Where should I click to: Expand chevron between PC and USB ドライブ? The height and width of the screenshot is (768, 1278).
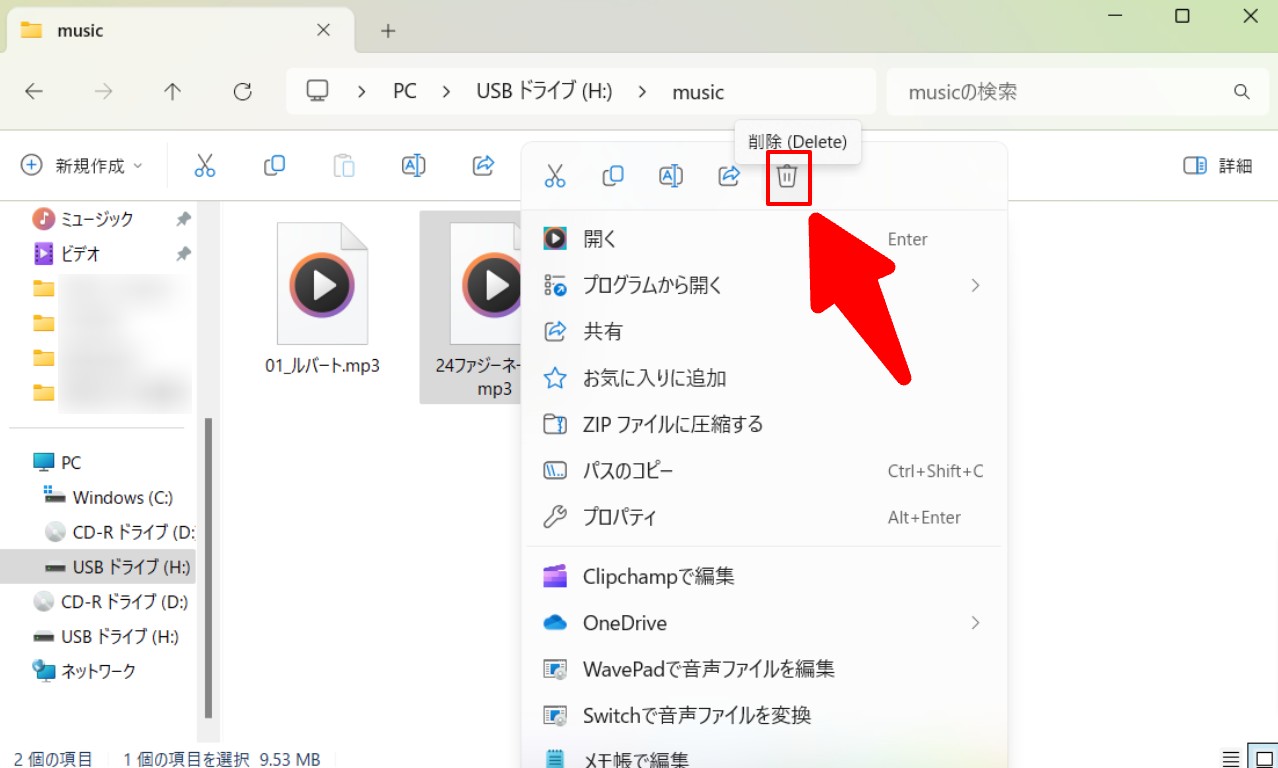click(x=447, y=92)
